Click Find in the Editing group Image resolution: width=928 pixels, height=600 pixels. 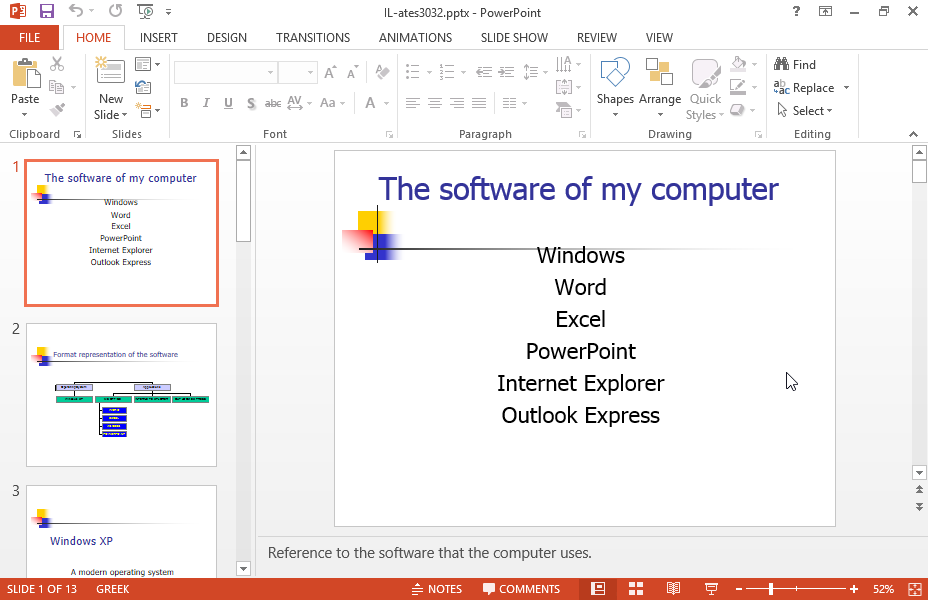[795, 64]
